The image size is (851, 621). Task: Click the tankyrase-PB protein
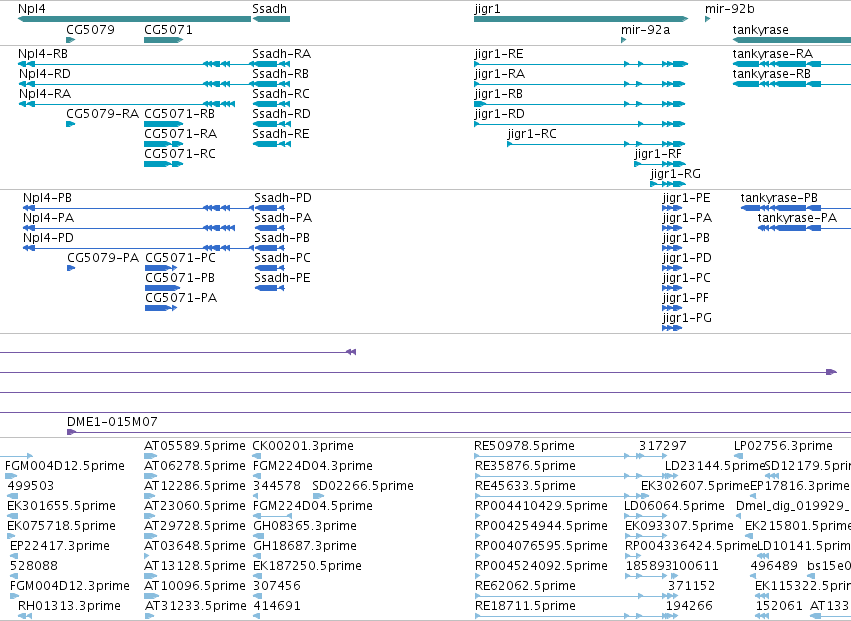796,208
